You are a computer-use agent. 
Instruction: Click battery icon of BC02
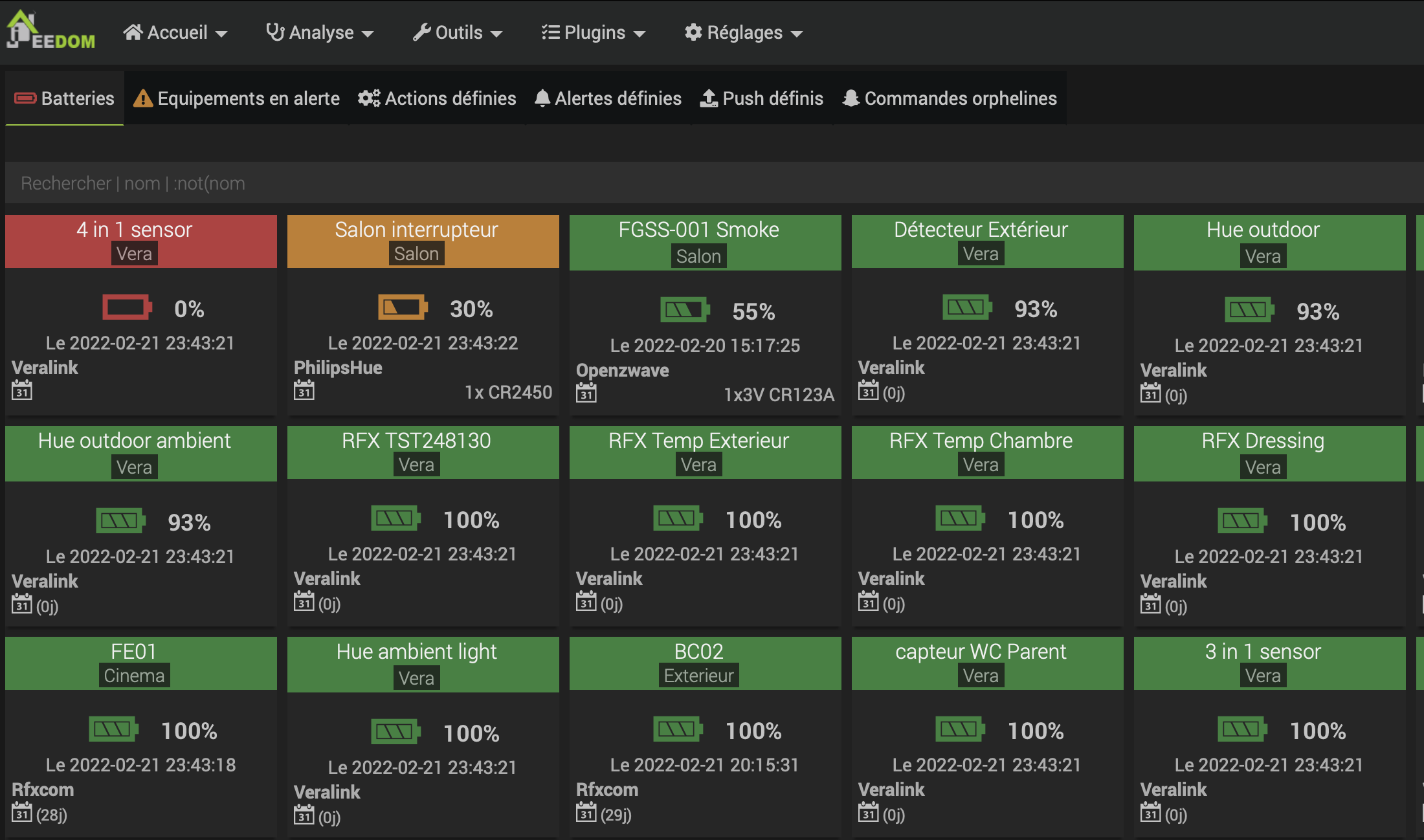[x=678, y=729]
